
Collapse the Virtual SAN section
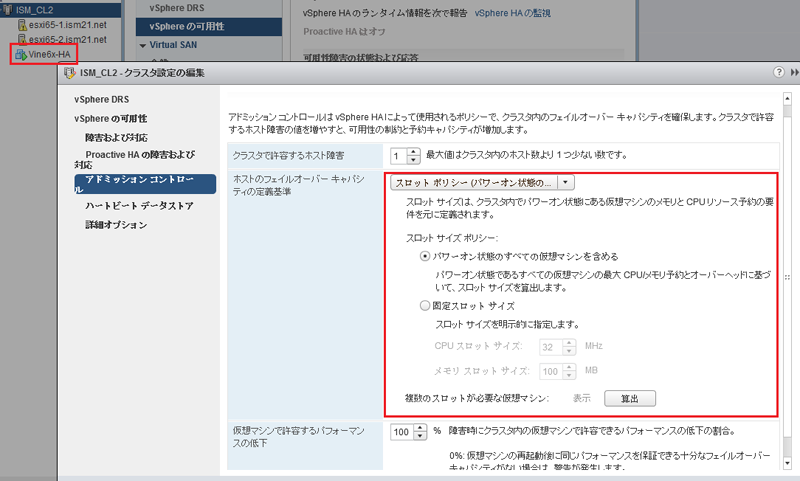143,45
